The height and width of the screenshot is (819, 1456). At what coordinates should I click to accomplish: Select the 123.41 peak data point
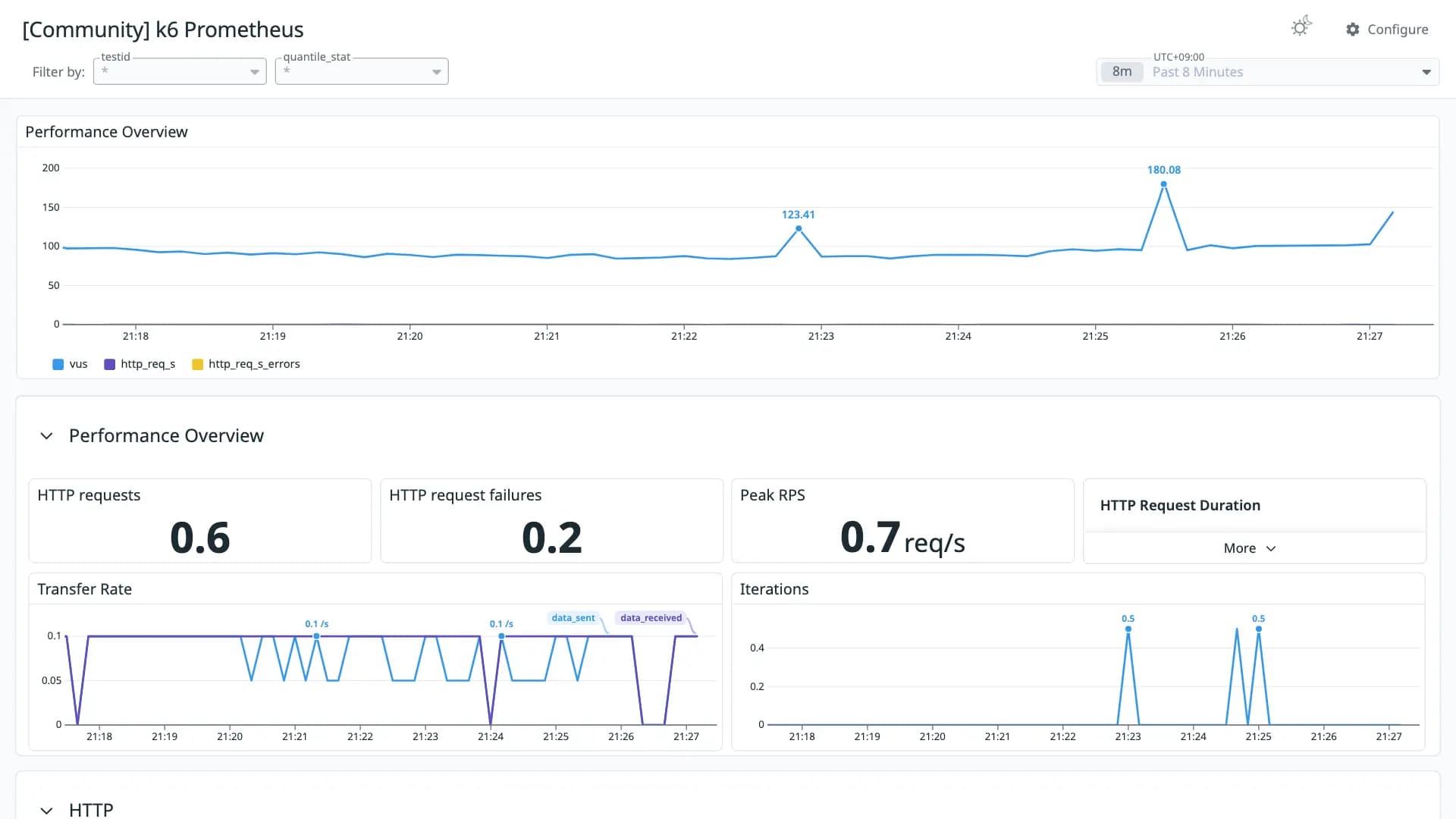[799, 228]
